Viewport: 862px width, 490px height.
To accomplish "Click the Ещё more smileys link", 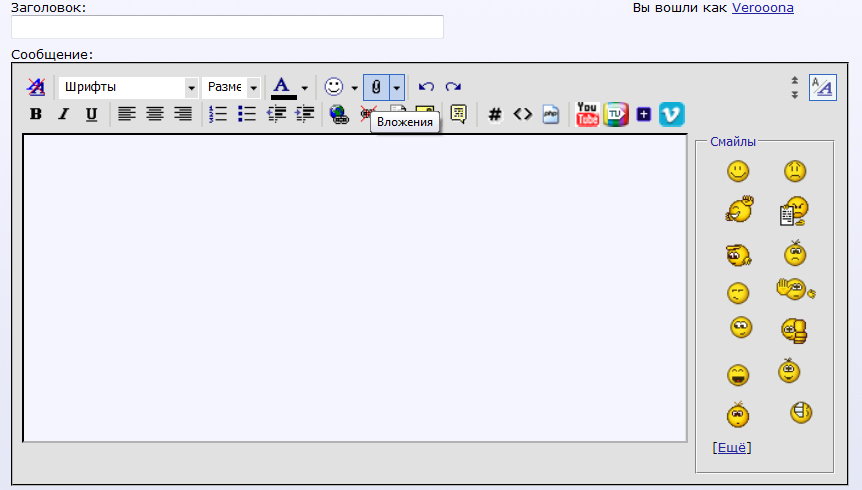I will click(732, 447).
